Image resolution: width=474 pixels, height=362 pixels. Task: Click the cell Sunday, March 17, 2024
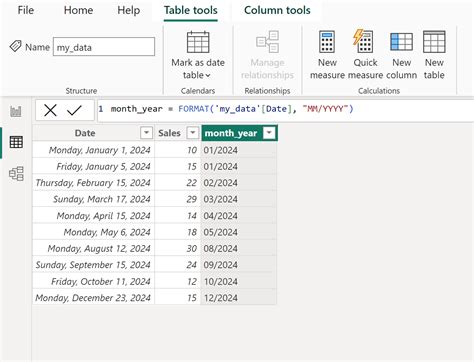(x=94, y=199)
